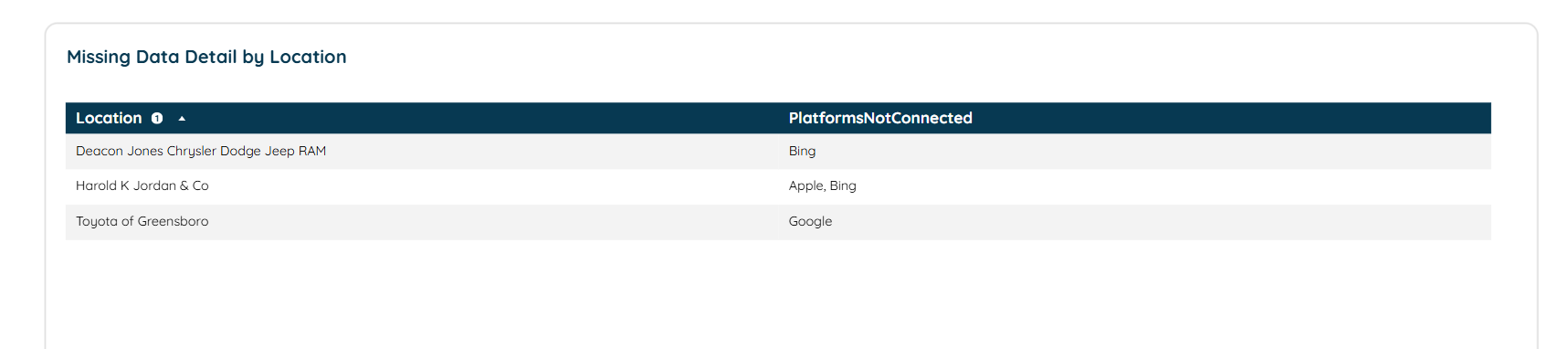Screen dimensions: 1568x349
Task: Click the word Toyota in the third row
Action: point(97,221)
